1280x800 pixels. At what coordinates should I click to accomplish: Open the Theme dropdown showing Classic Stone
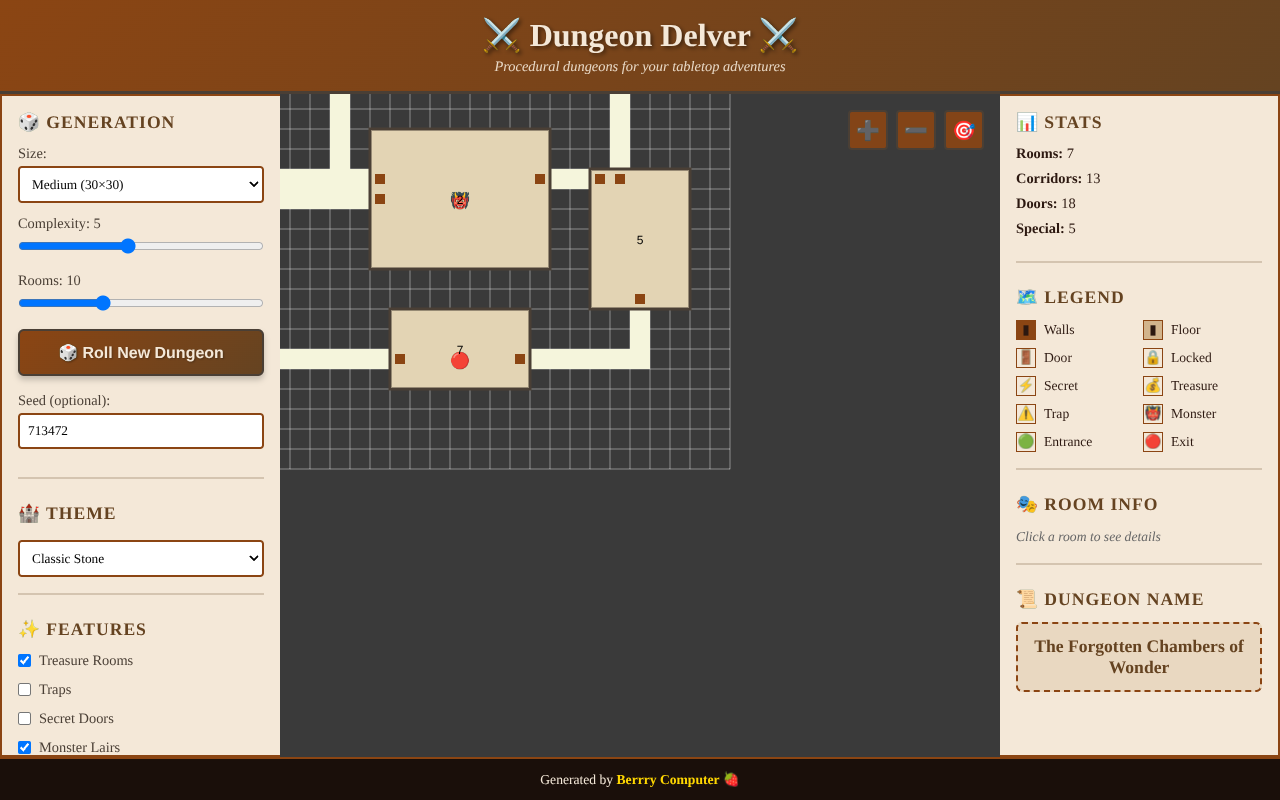[140, 558]
